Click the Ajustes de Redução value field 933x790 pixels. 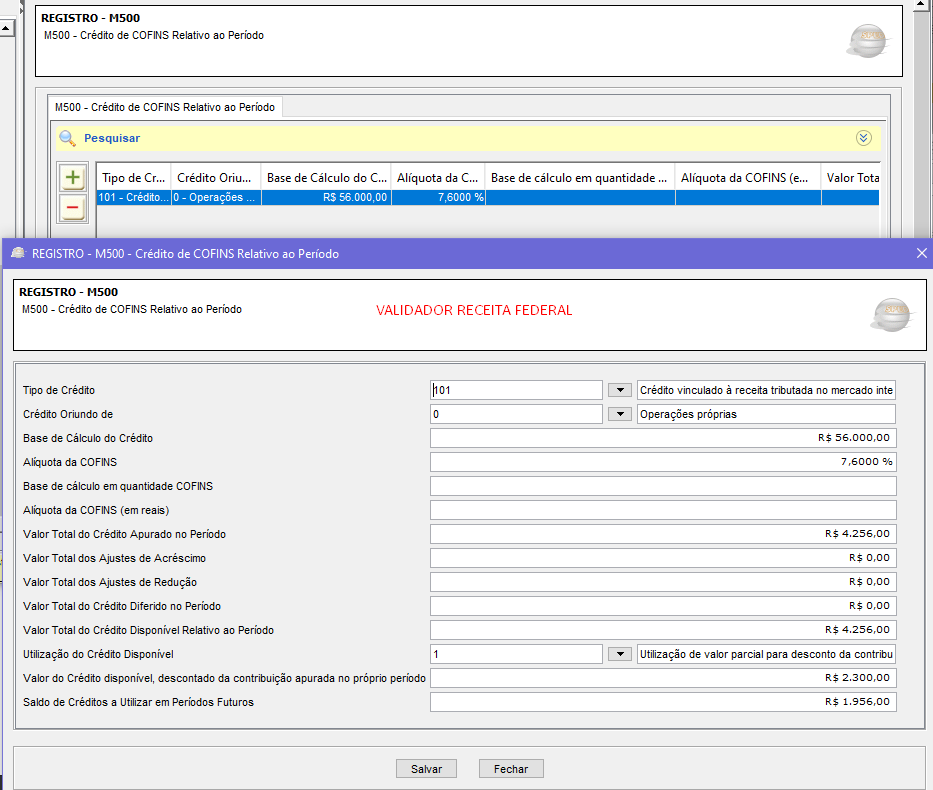663,582
